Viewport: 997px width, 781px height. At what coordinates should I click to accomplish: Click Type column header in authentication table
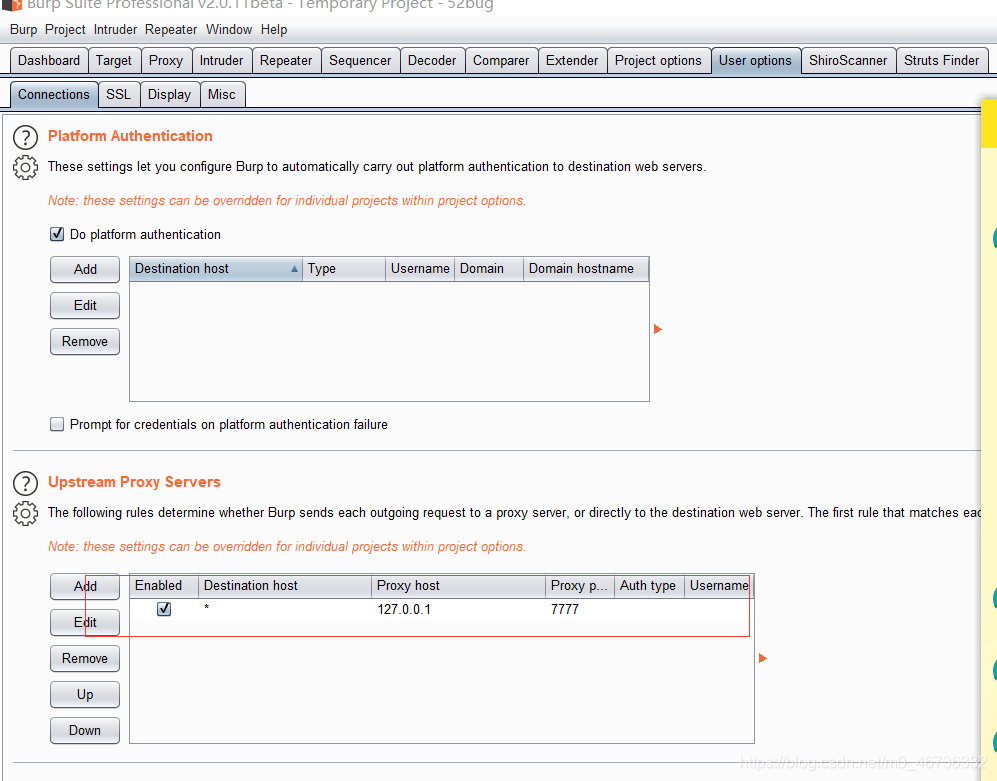coord(344,268)
